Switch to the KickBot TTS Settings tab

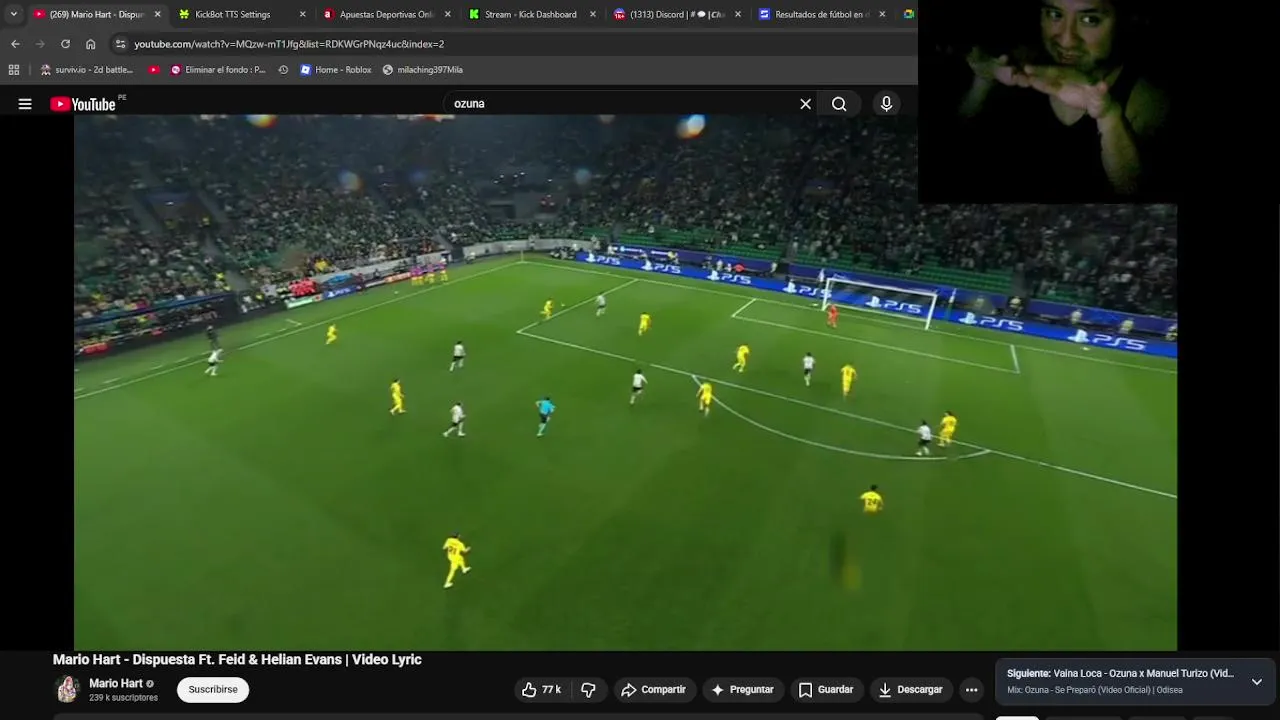point(233,14)
